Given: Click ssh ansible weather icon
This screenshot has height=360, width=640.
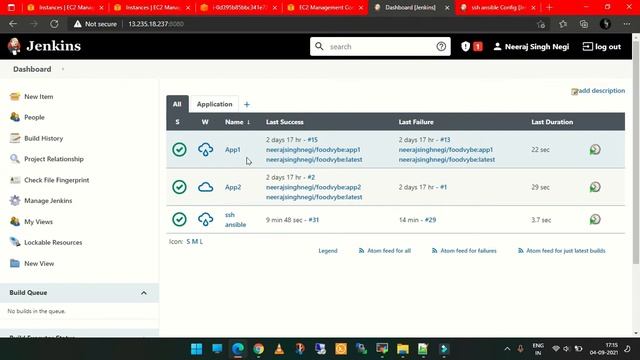Looking at the screenshot, I should (205, 219).
